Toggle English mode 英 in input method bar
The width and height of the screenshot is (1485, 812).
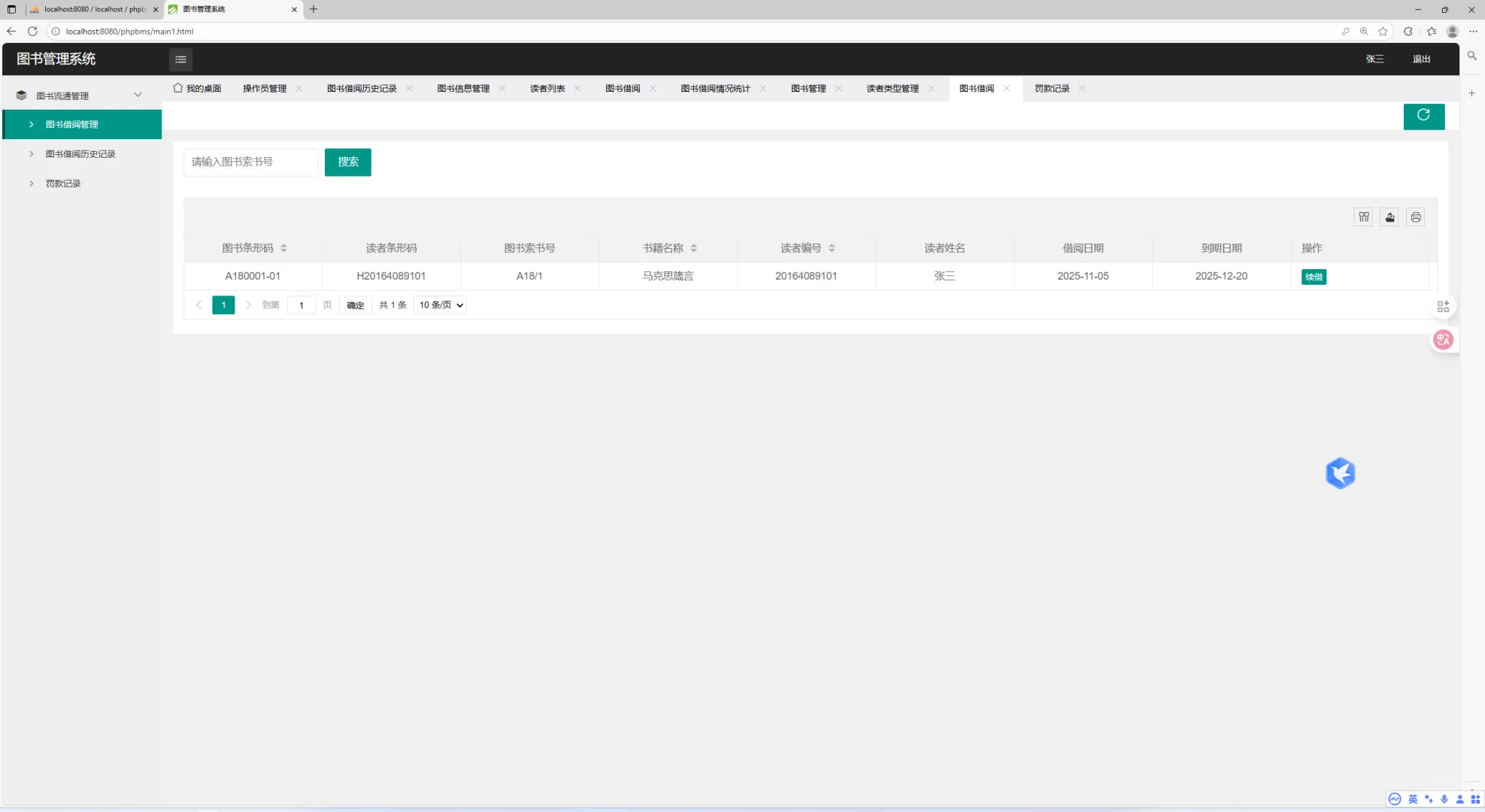pos(1412,799)
